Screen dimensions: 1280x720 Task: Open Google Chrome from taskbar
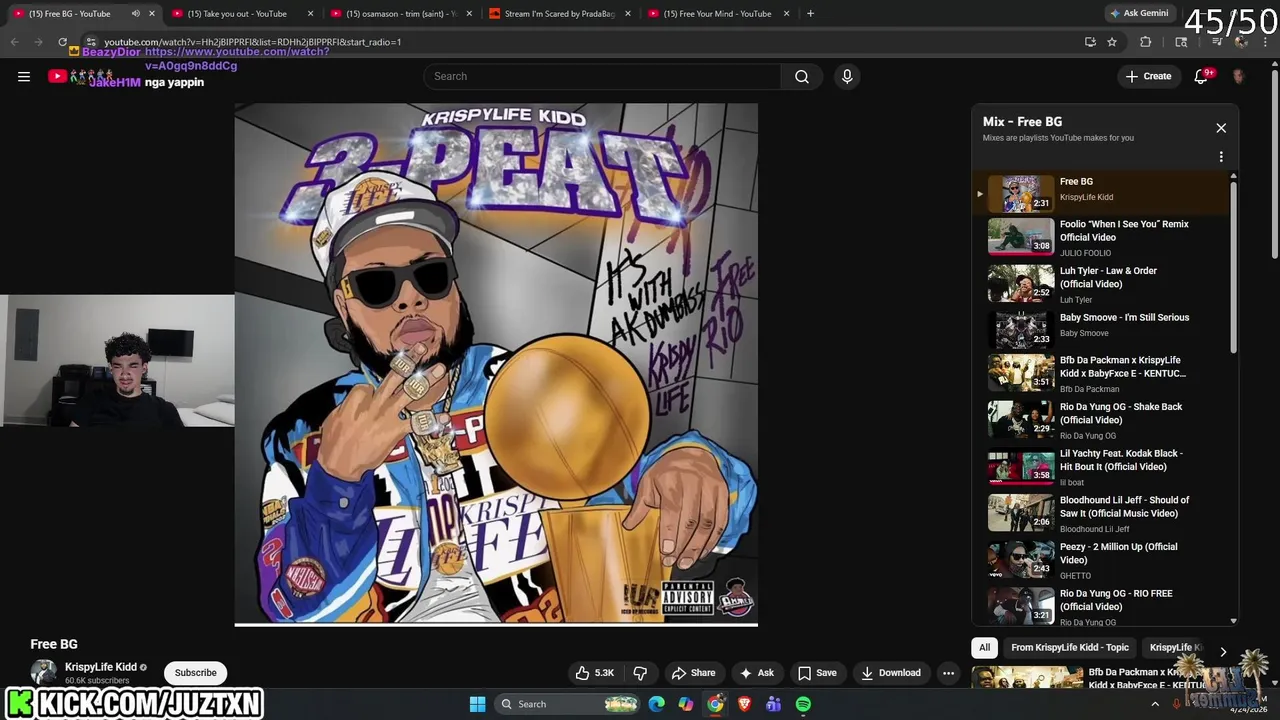pyautogui.click(x=715, y=704)
